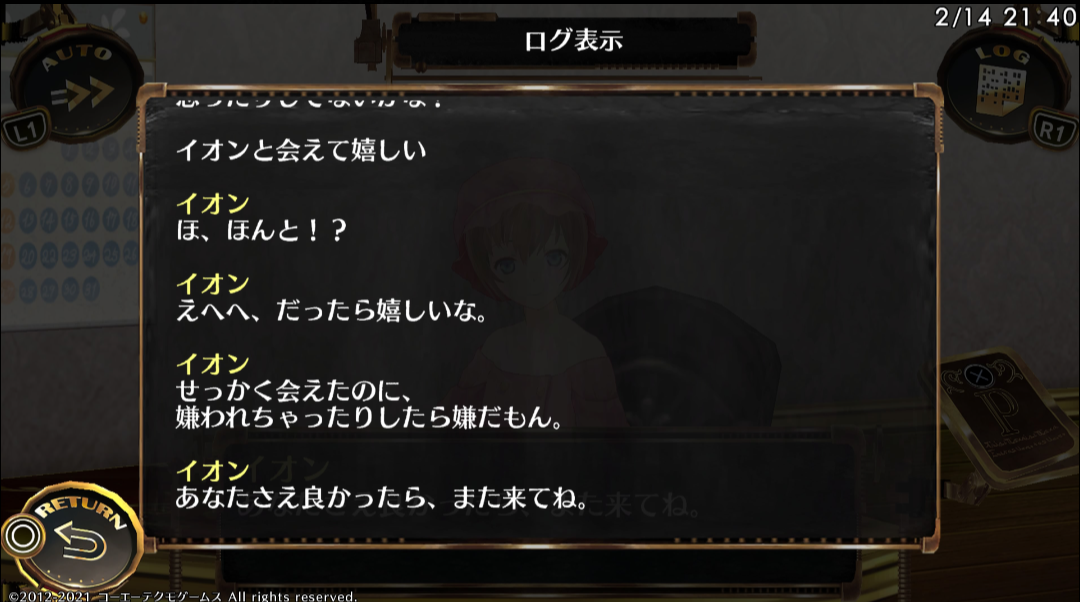The height and width of the screenshot is (602, 1080).
Task: Click the 2/14 21:40 date time display
Action: click(x=1005, y=17)
